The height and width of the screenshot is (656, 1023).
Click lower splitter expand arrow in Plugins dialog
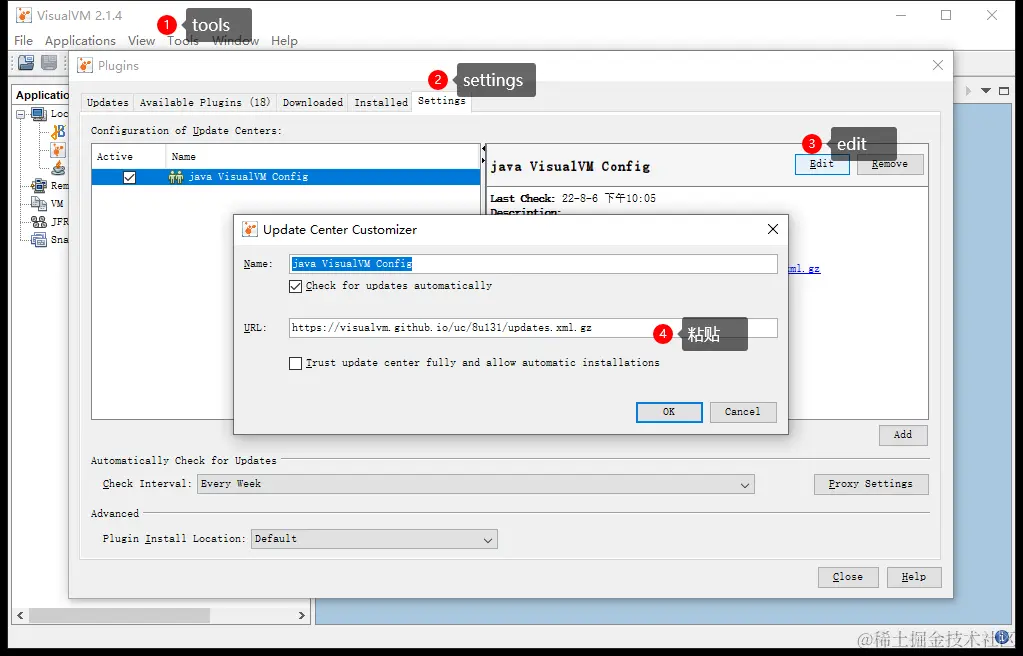[x=483, y=161]
